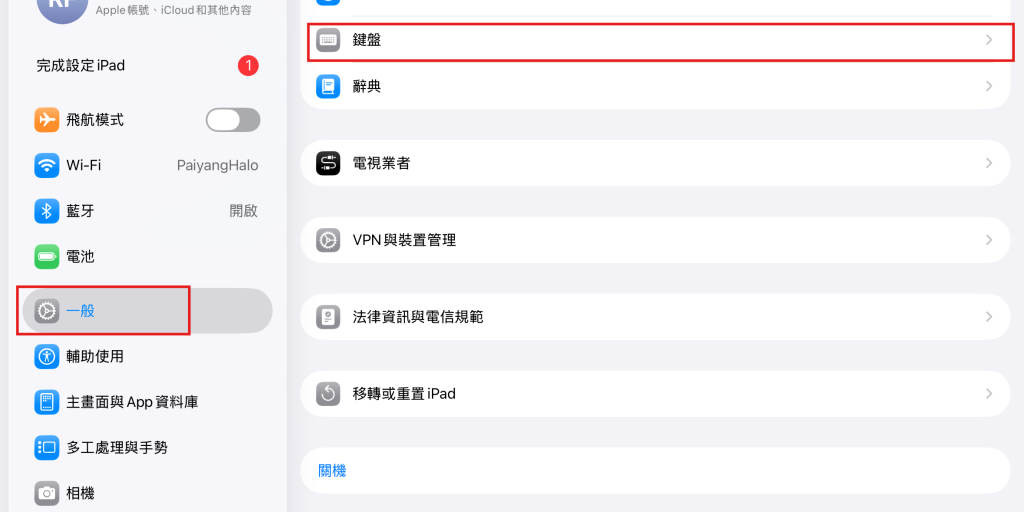The image size is (1024, 512).
Task: Click the Bluetooth (藍牙) icon
Action: click(x=46, y=211)
